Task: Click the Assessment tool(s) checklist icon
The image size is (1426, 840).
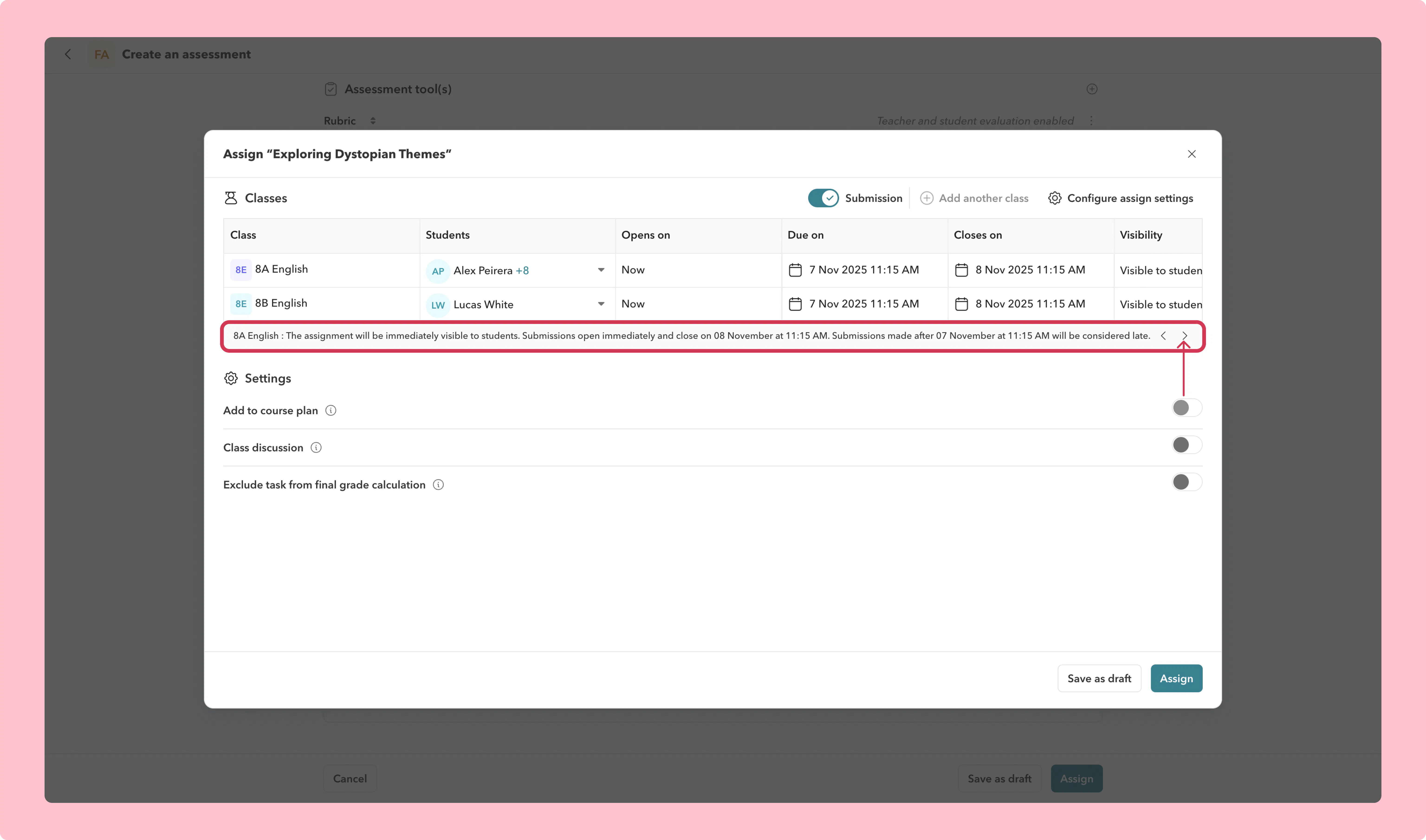Action: tap(331, 89)
